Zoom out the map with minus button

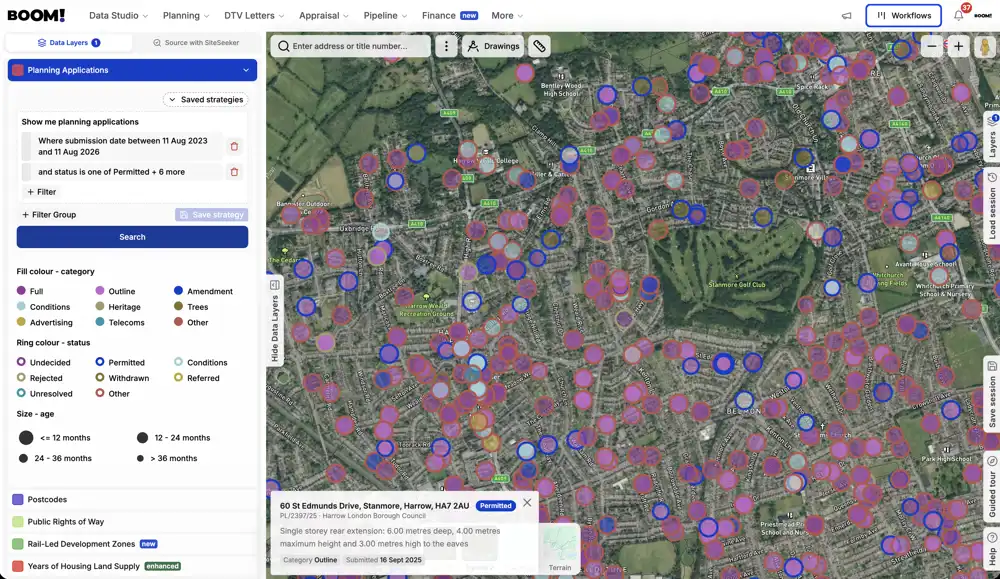[932, 47]
